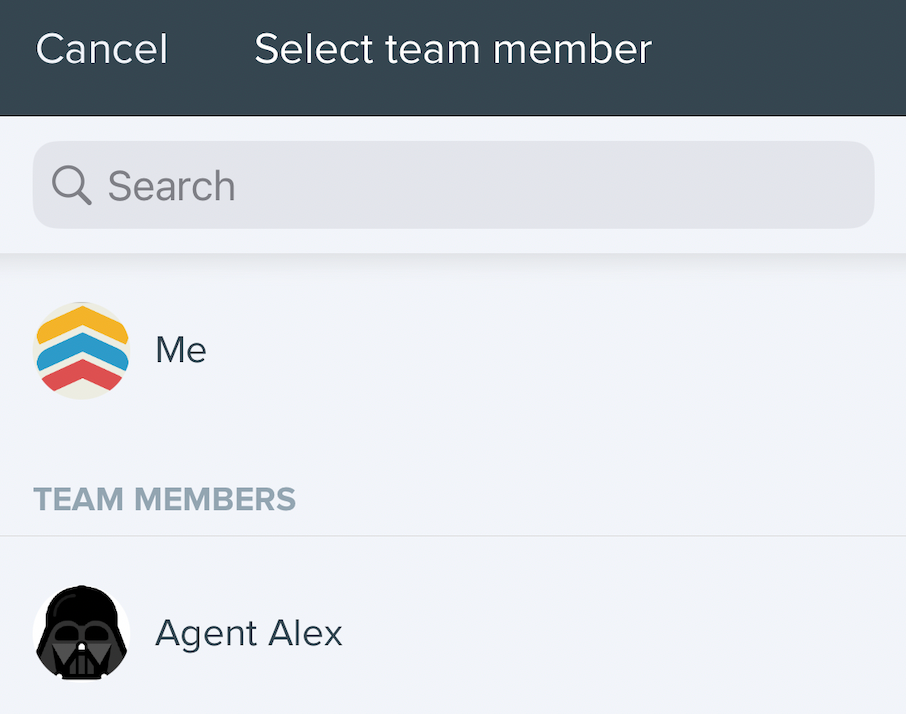Screen dimensions: 906x714
Task: Assign to Agent Alex by name
Action: [249, 633]
